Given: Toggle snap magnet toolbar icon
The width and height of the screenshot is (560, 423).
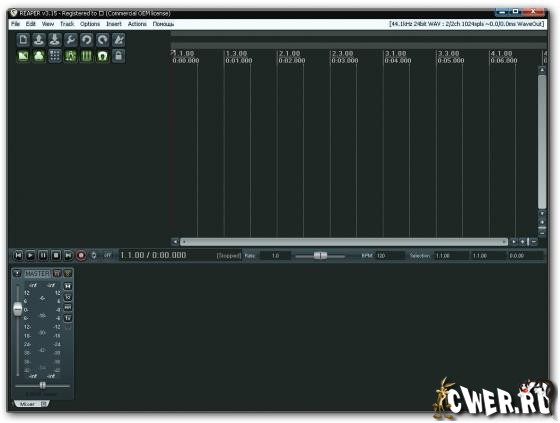Looking at the screenshot, I should [102, 56].
